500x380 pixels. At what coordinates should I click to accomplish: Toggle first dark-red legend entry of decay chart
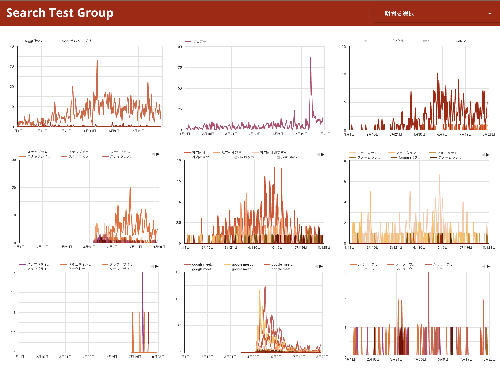click(x=198, y=266)
